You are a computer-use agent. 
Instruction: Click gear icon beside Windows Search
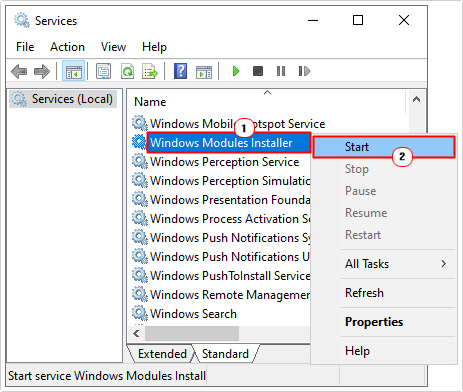click(140, 313)
